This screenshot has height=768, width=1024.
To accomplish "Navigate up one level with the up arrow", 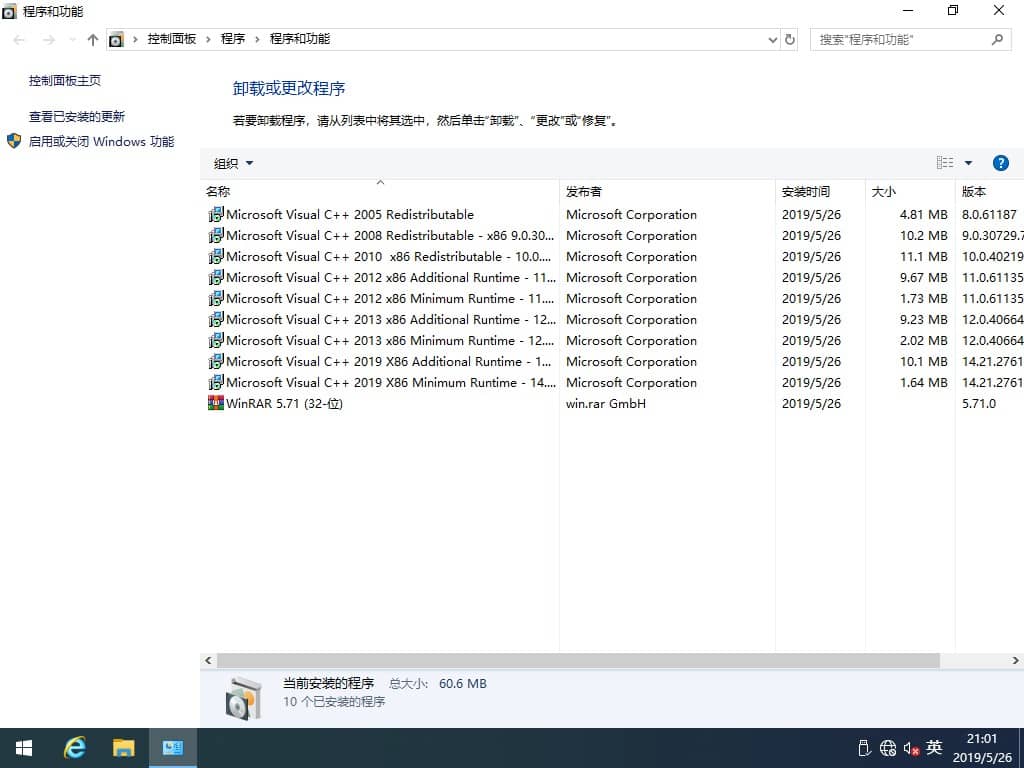I will (x=92, y=39).
